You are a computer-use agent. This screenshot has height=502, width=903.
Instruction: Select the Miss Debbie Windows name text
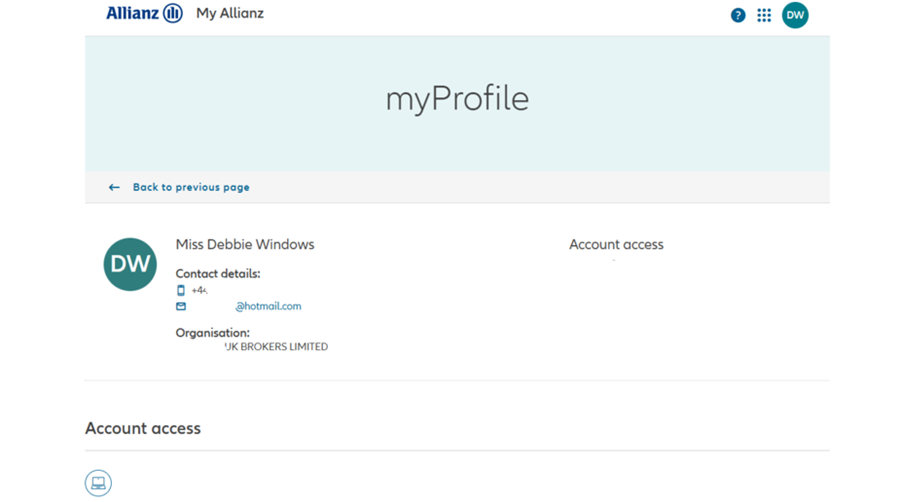coord(245,244)
